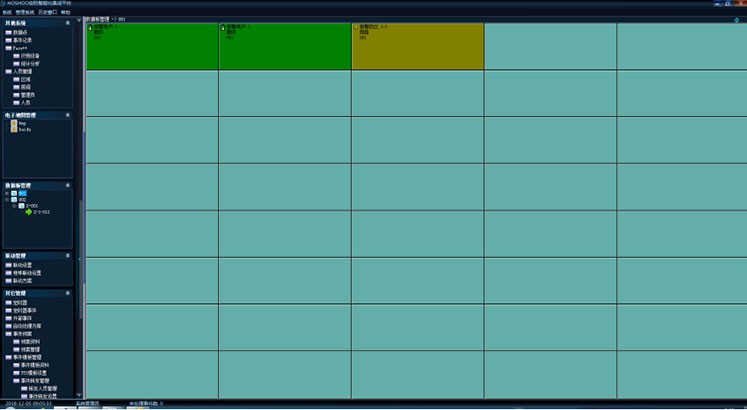The image size is (747, 410).
Task: Open the 帮助 menu in menu bar
Action: coord(66,11)
